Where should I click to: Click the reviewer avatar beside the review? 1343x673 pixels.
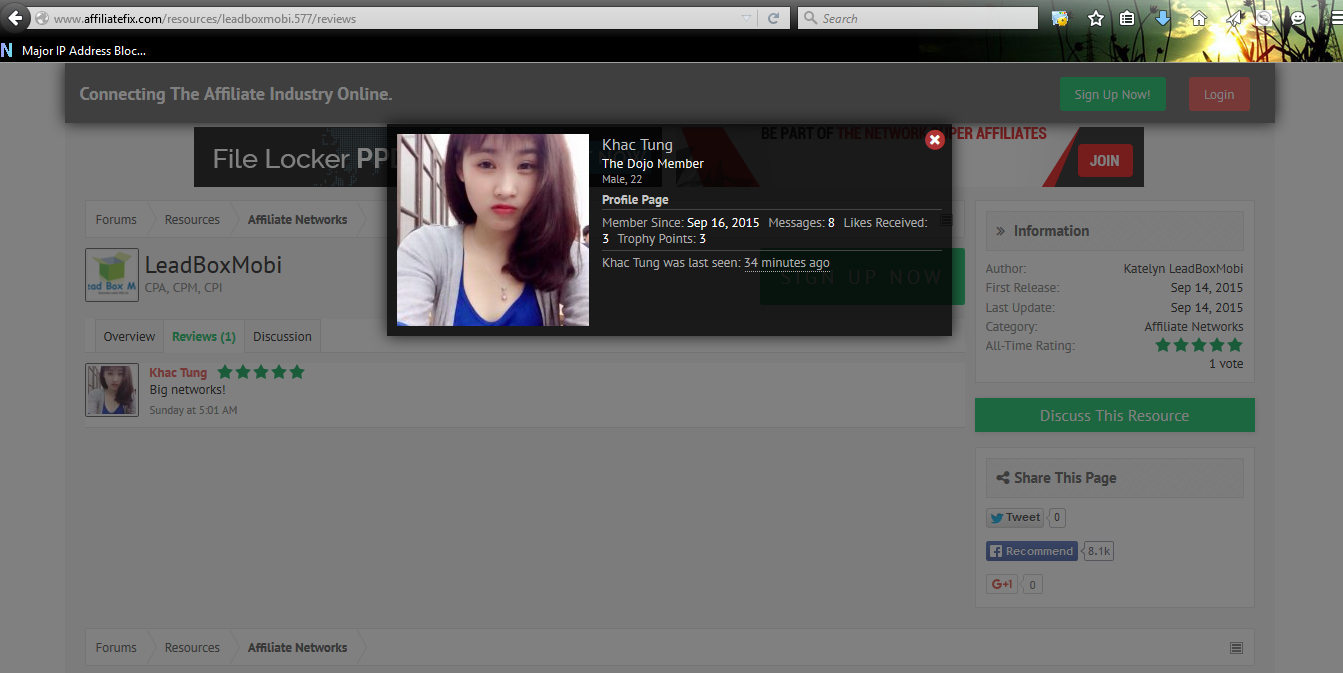click(x=112, y=390)
